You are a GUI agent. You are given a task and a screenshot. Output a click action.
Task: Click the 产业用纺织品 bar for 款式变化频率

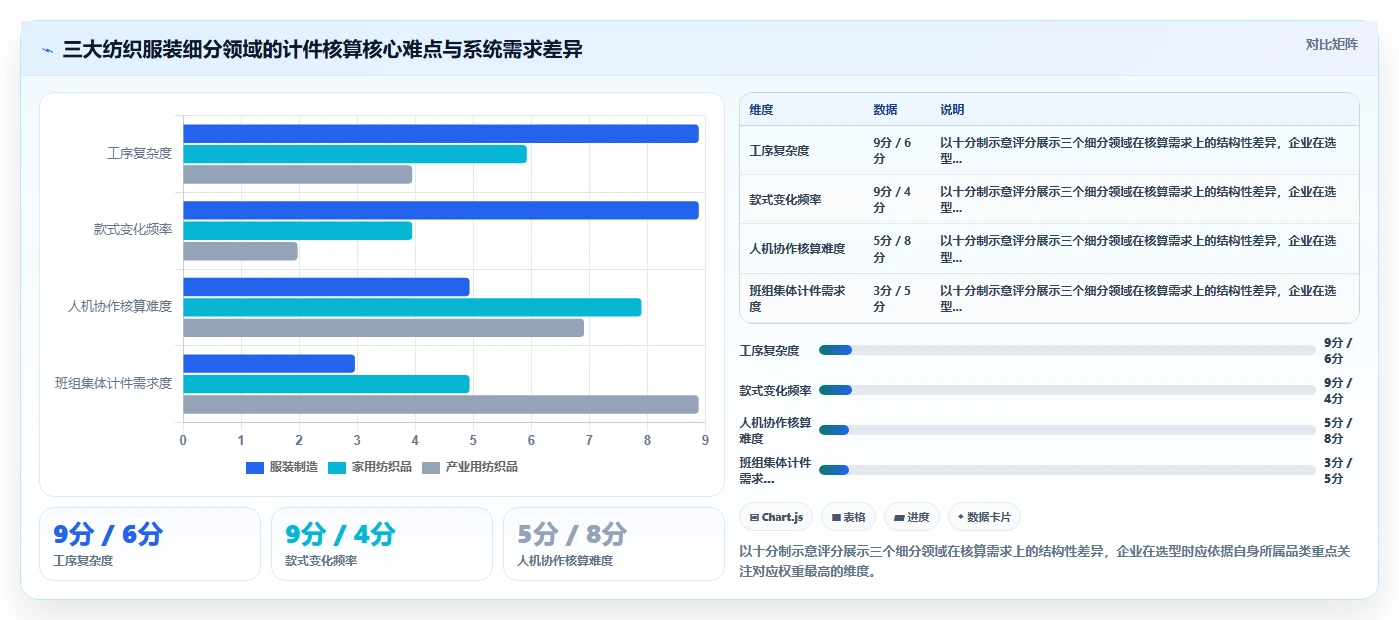[x=240, y=251]
